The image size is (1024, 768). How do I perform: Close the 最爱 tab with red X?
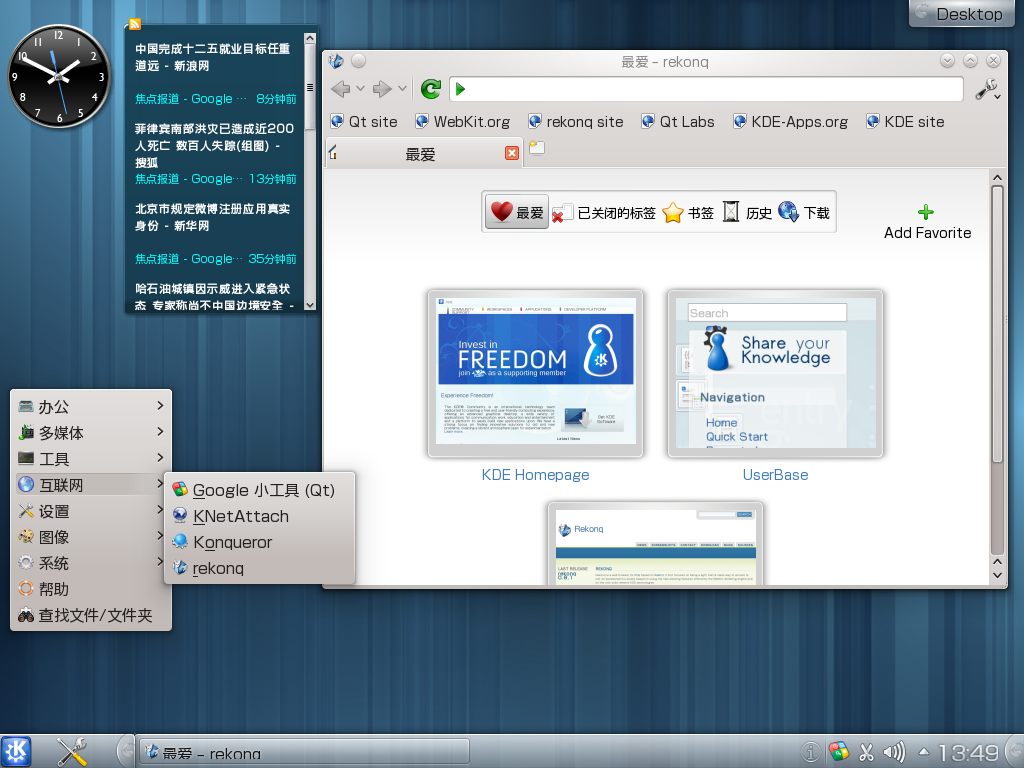(512, 153)
